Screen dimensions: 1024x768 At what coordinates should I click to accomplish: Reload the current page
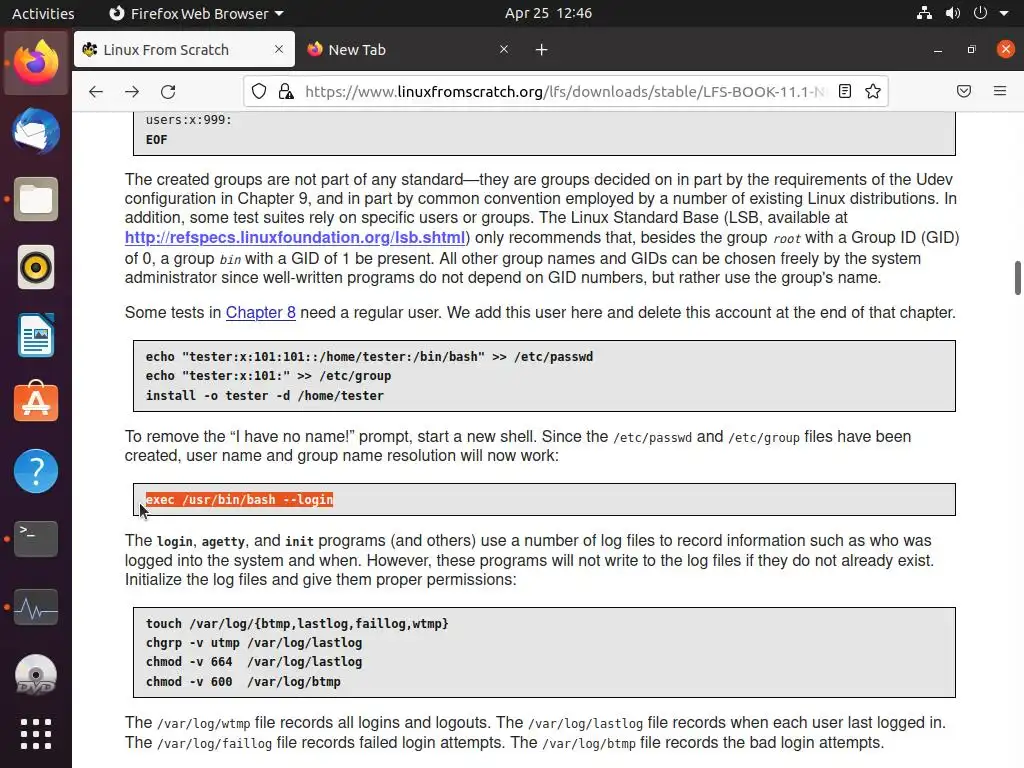click(x=168, y=91)
